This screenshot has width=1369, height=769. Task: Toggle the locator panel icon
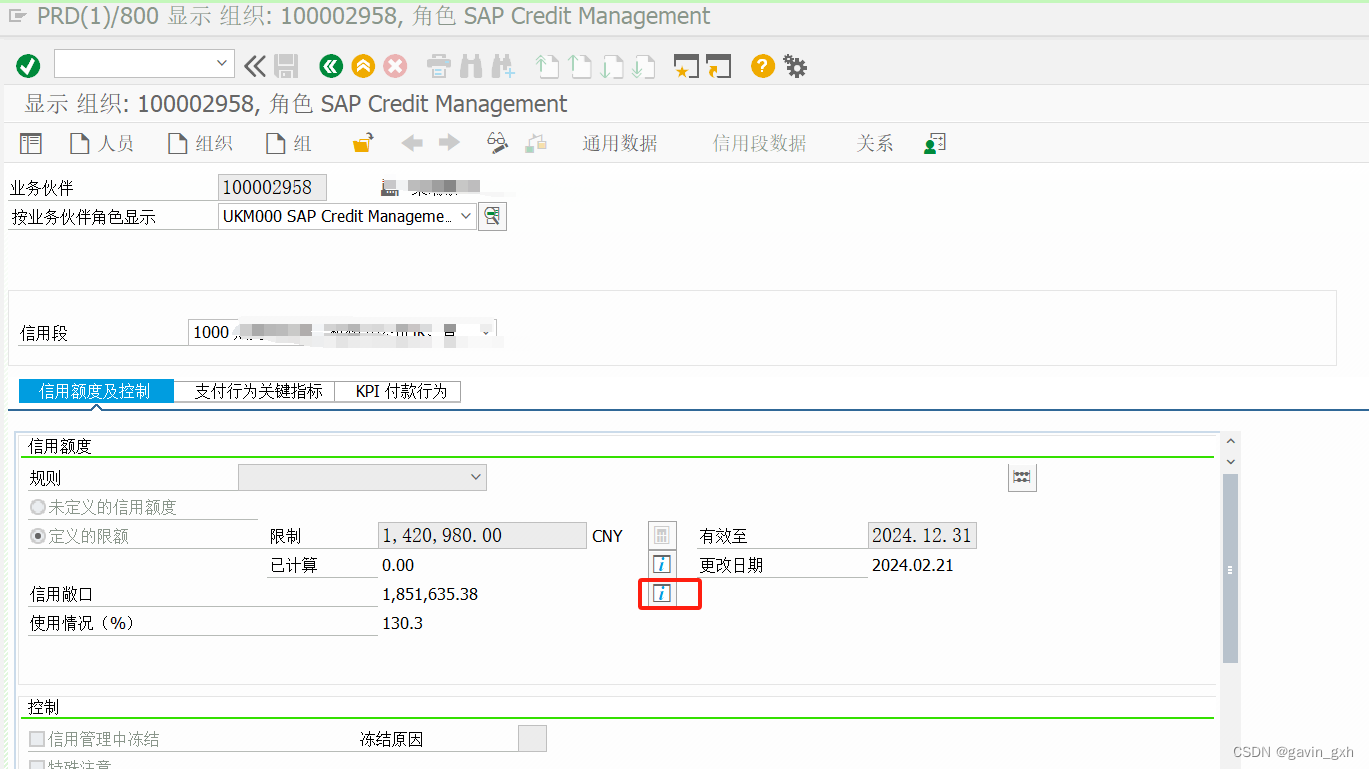pos(31,143)
